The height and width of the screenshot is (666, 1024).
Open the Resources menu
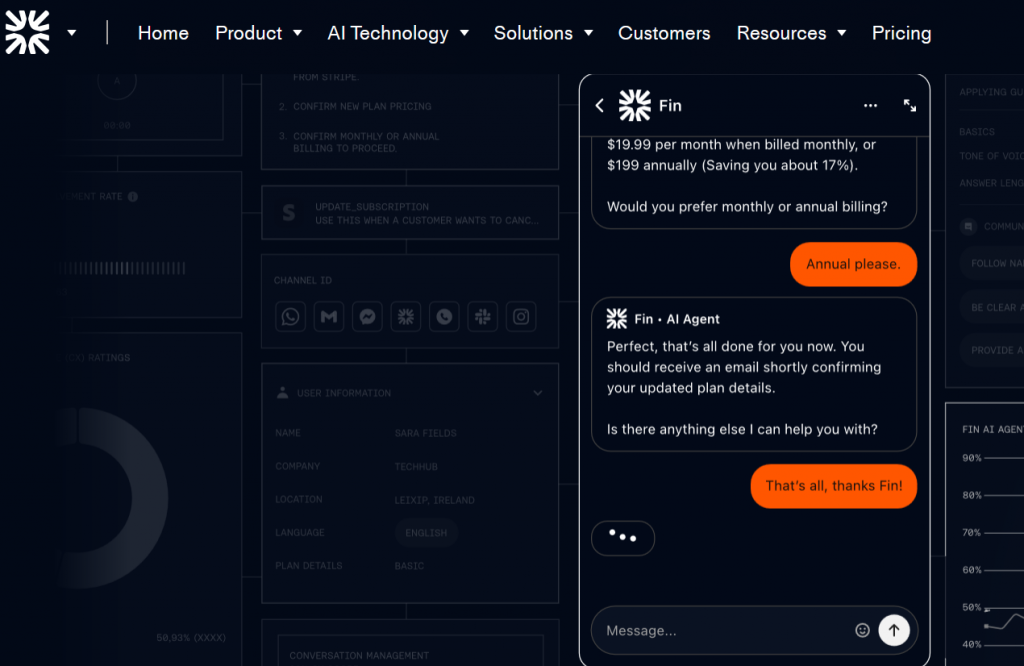coord(781,33)
